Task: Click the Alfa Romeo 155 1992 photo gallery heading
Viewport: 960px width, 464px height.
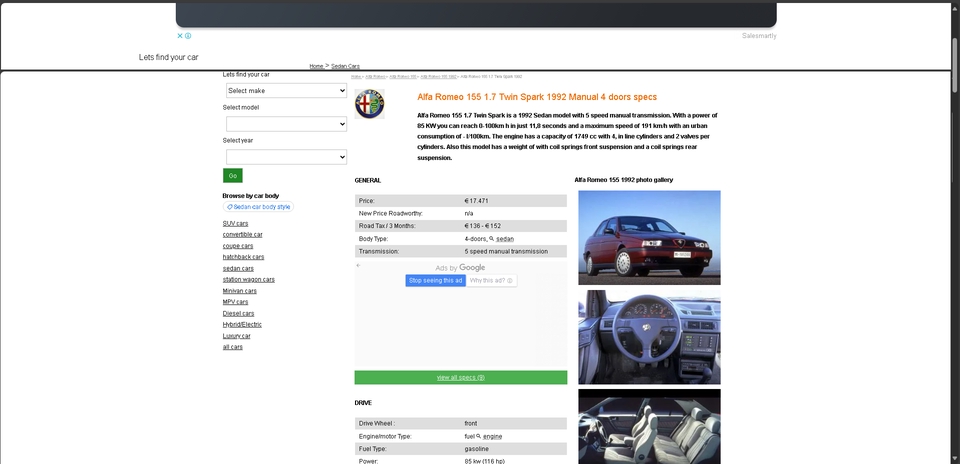Action: pyautogui.click(x=623, y=180)
